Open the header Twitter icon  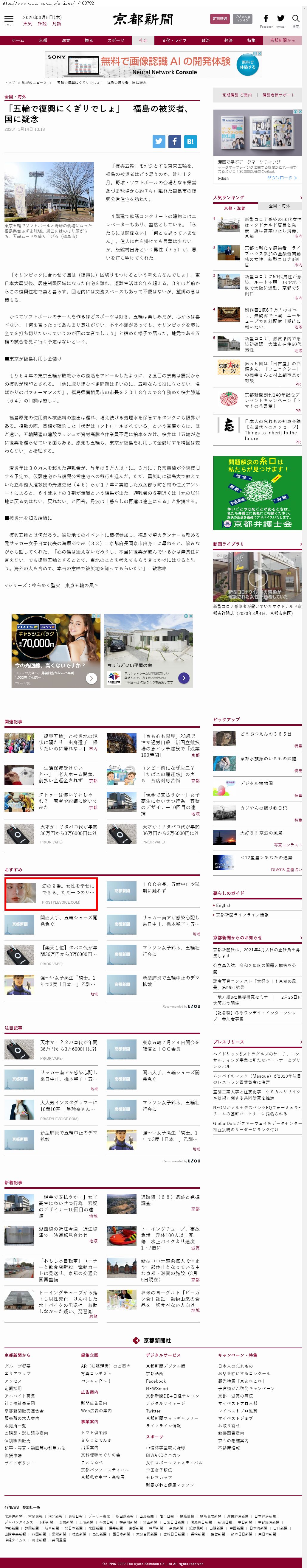pos(281,19)
